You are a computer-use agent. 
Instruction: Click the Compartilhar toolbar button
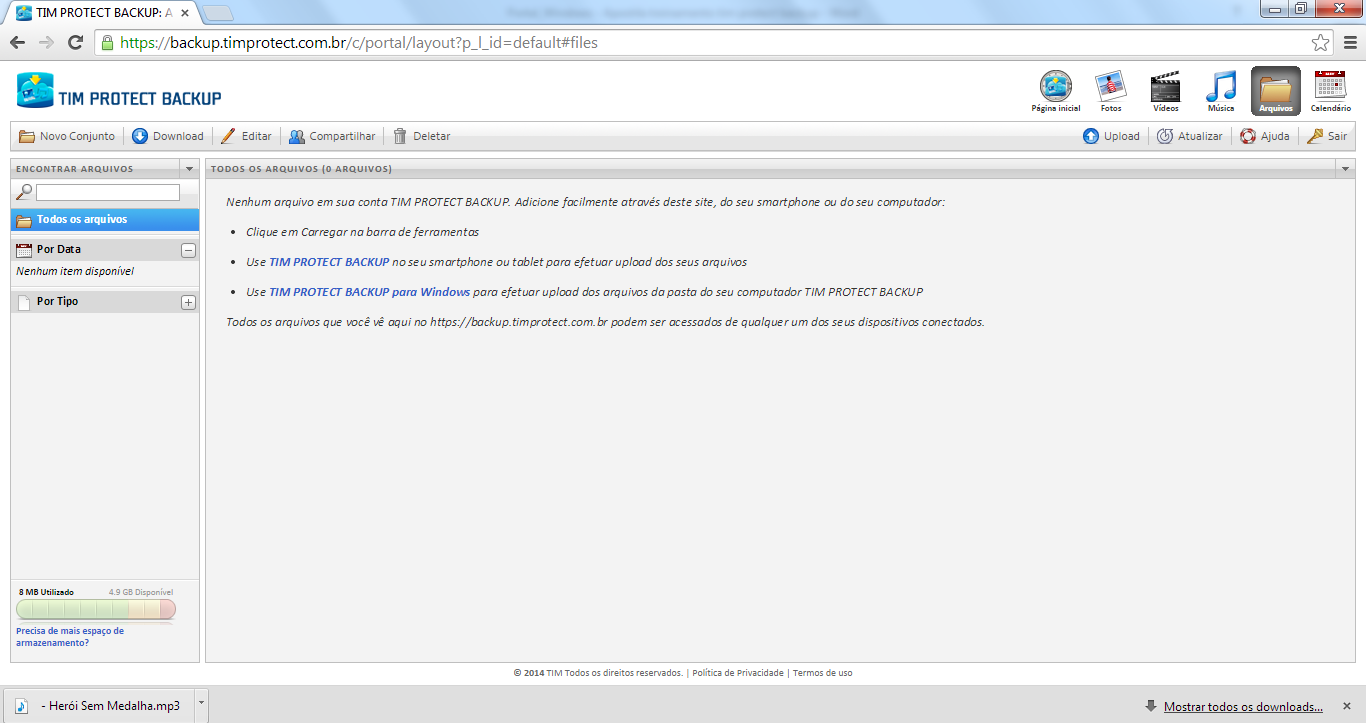pos(332,136)
